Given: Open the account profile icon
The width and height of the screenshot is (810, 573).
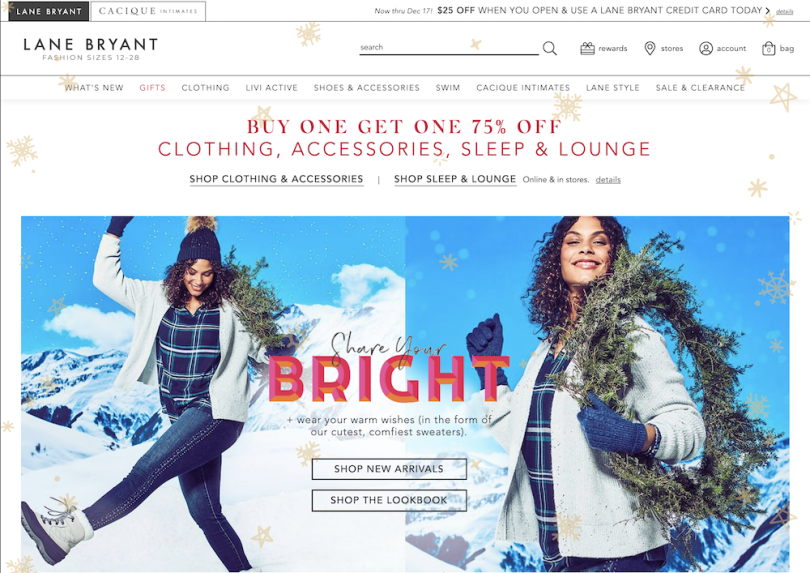Looking at the screenshot, I should [x=706, y=49].
